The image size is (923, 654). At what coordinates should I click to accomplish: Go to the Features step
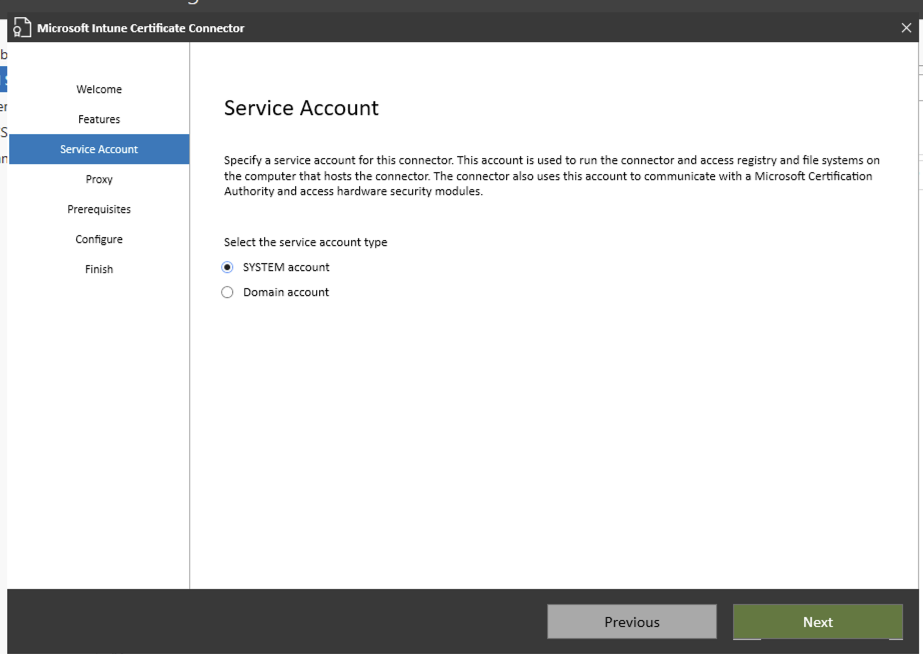click(99, 119)
